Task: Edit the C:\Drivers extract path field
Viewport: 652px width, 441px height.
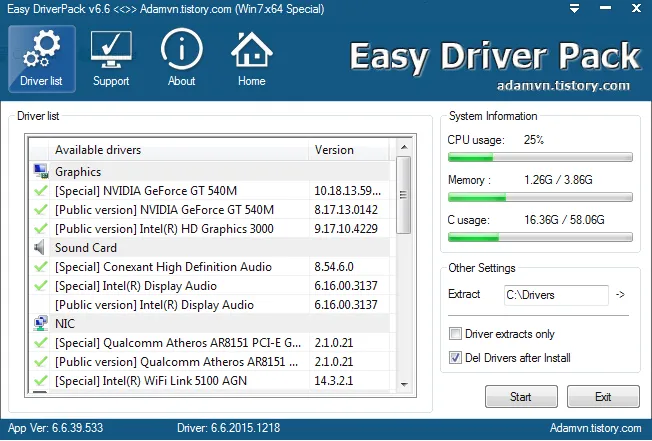Action: pyautogui.click(x=556, y=295)
